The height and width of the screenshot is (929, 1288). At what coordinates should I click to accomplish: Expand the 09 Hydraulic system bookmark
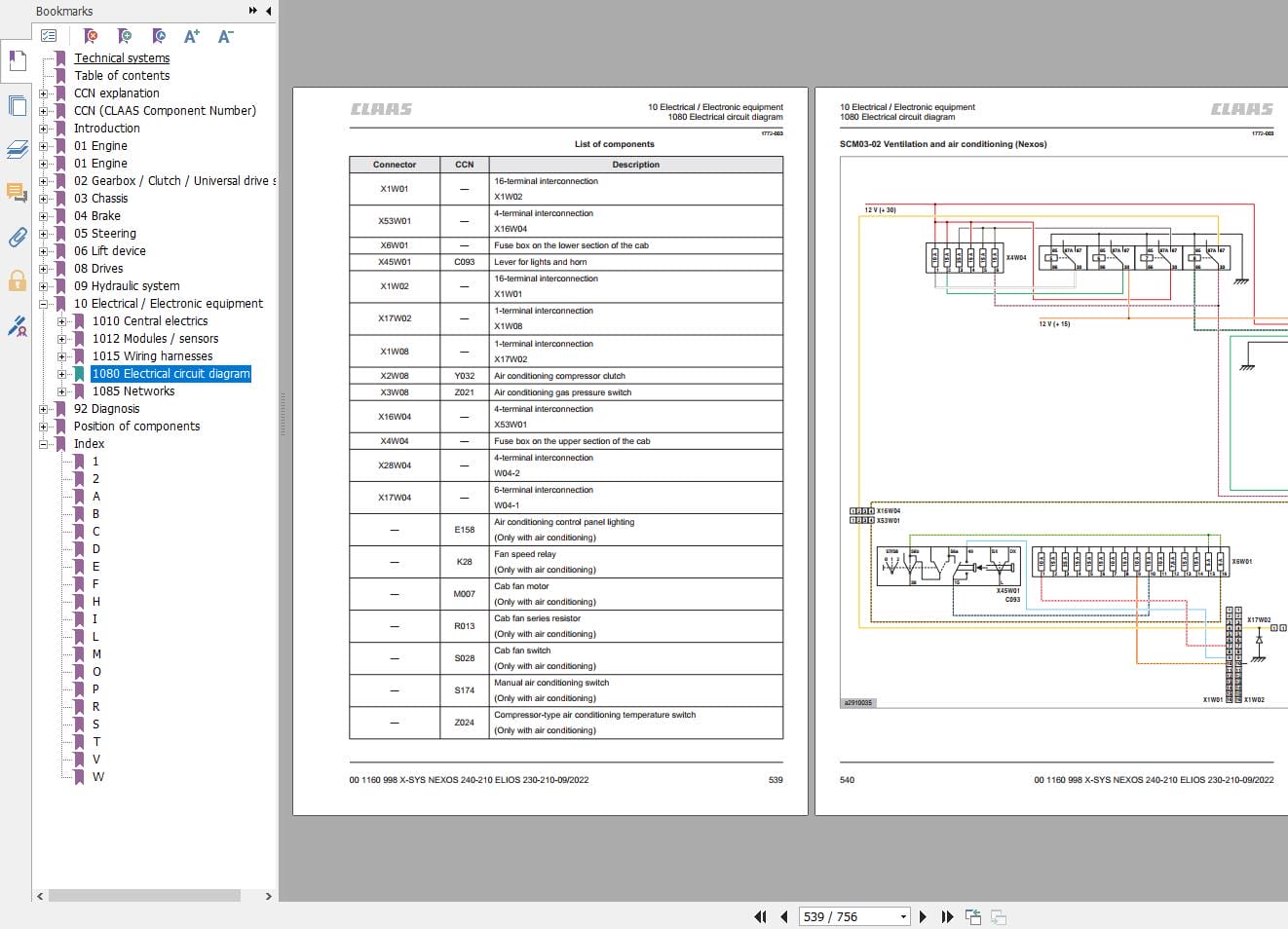pos(43,286)
